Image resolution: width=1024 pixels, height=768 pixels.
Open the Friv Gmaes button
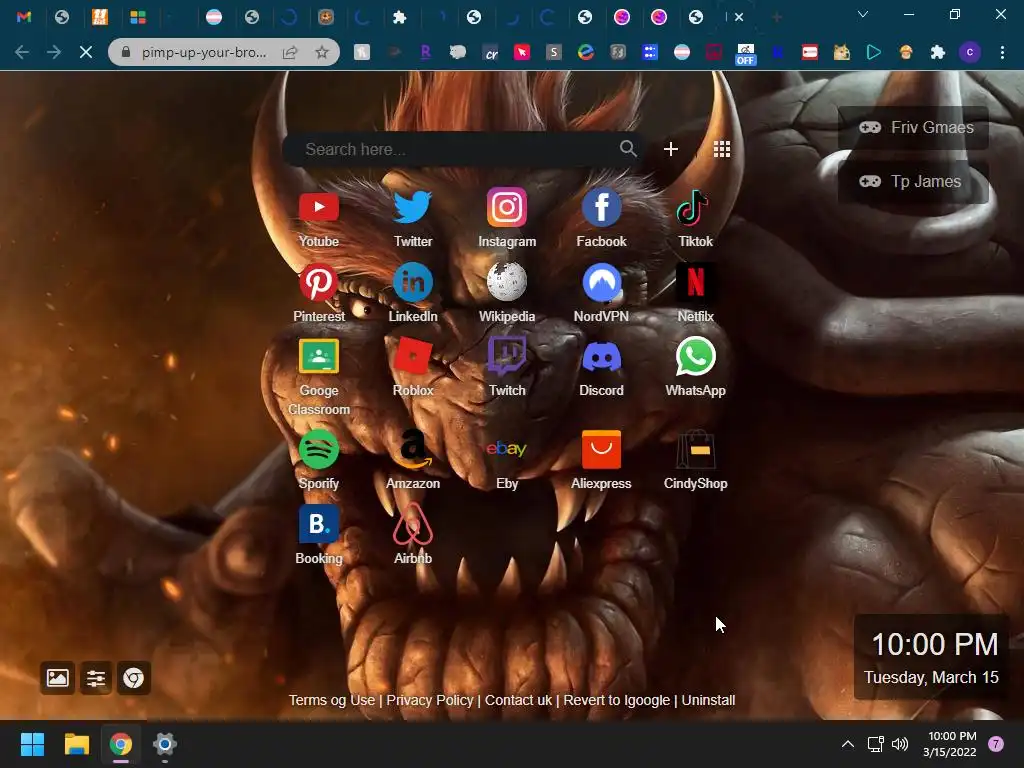913,127
